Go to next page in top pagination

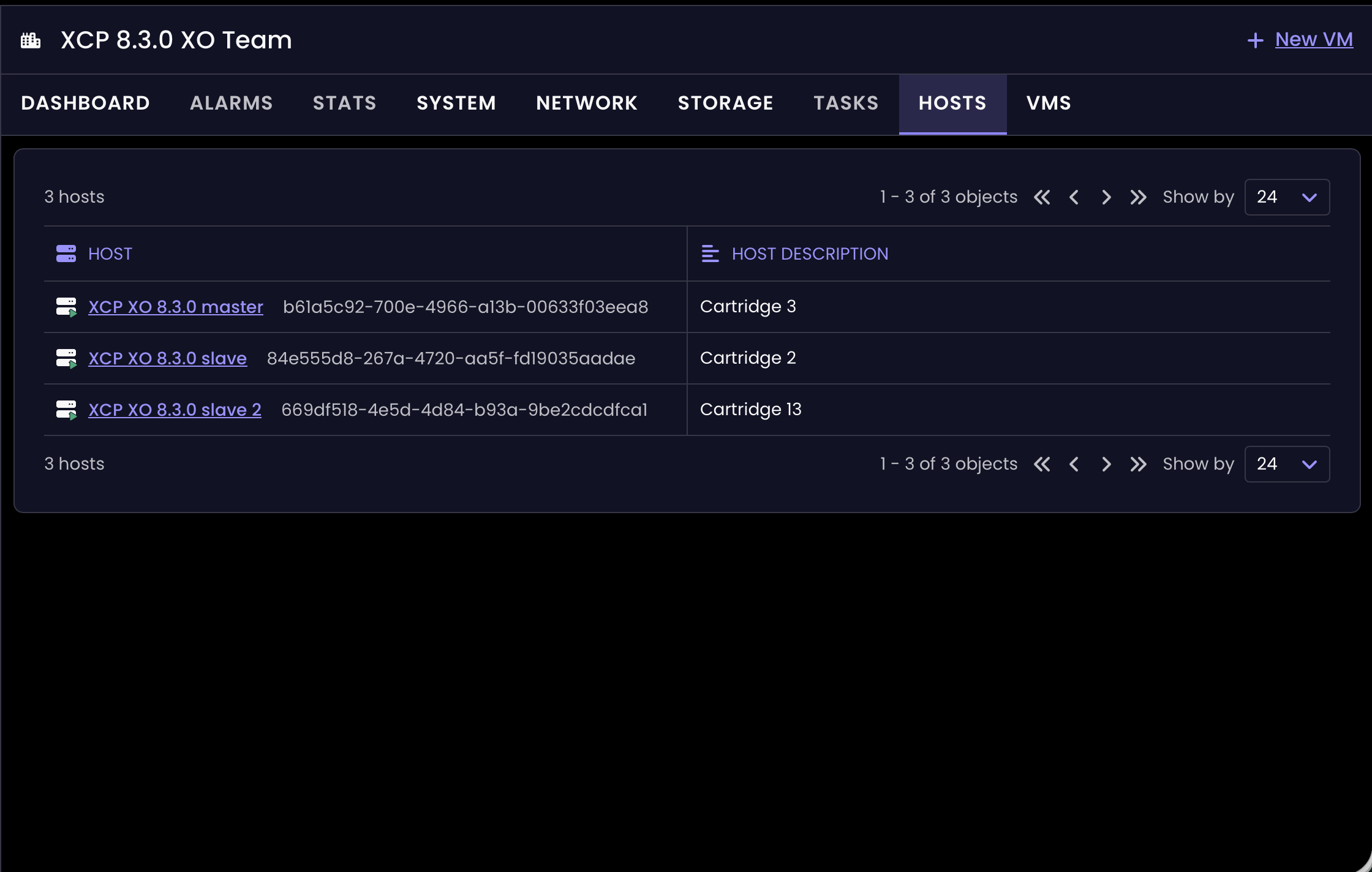point(1106,197)
